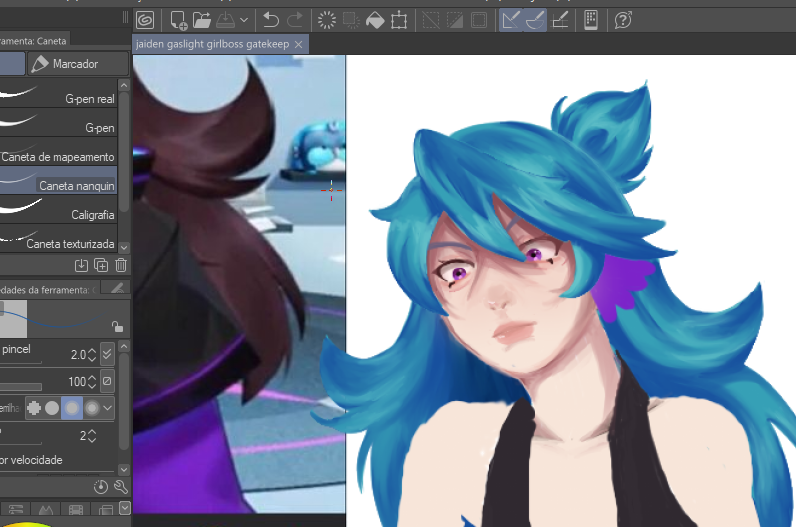This screenshot has height=527, width=796.
Task: Toggle Snap to Grid
Action: point(560,20)
